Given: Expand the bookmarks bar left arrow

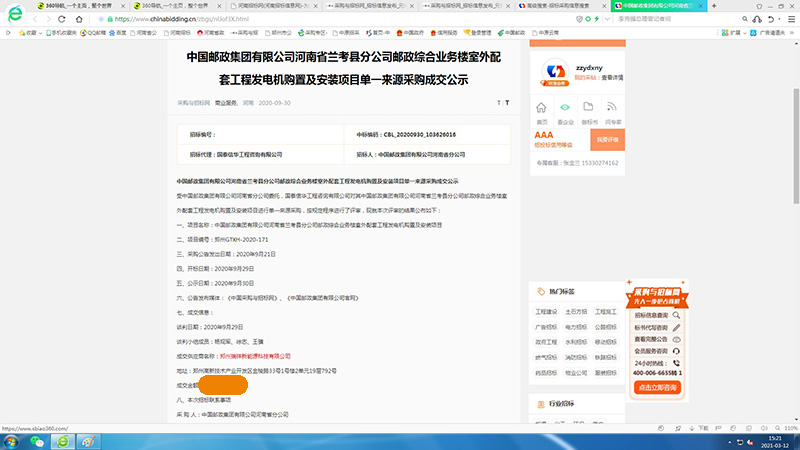Looking at the screenshot, I should pyautogui.click(x=8, y=33).
